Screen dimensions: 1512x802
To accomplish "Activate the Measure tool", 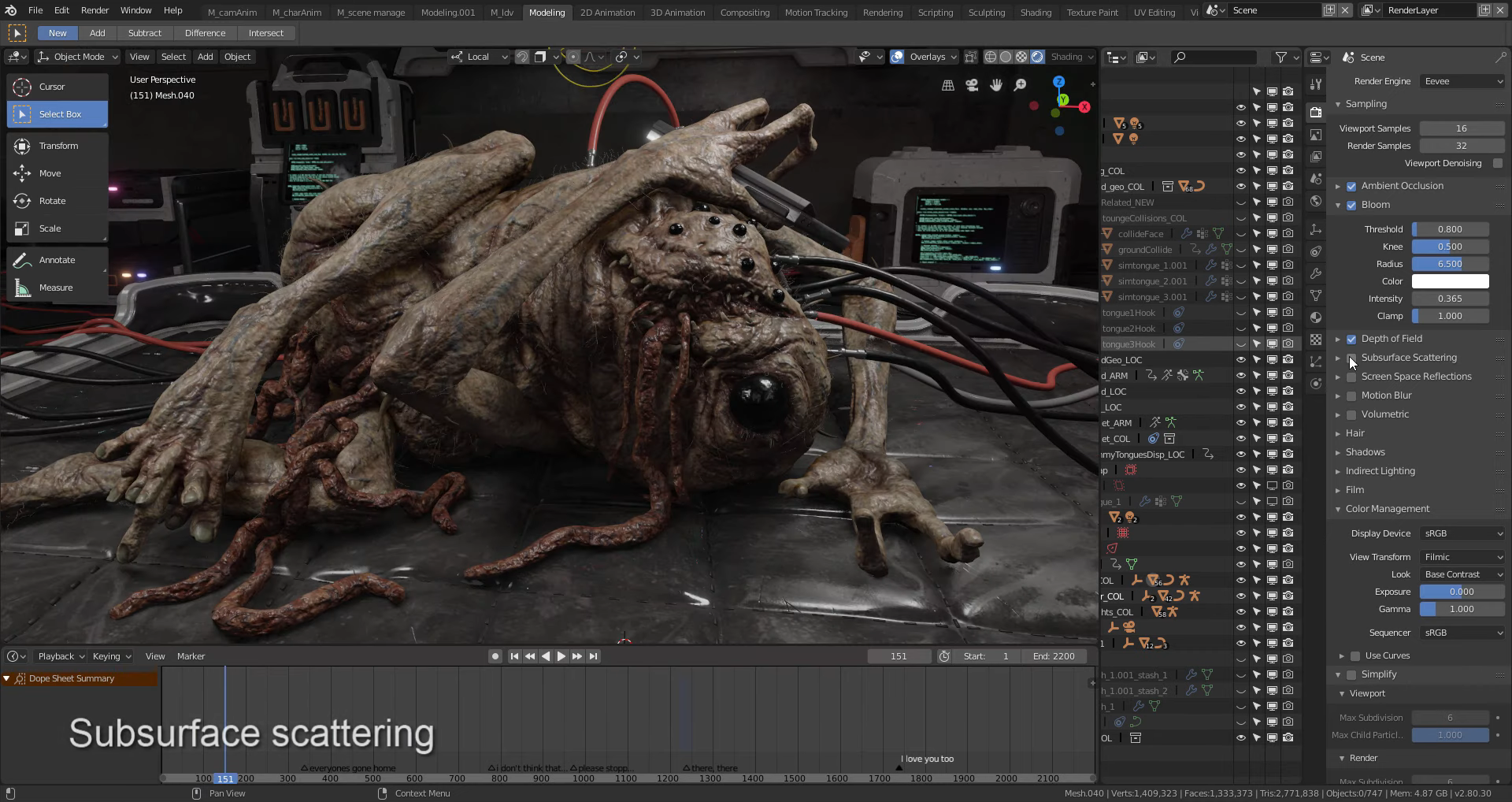I will tap(57, 288).
